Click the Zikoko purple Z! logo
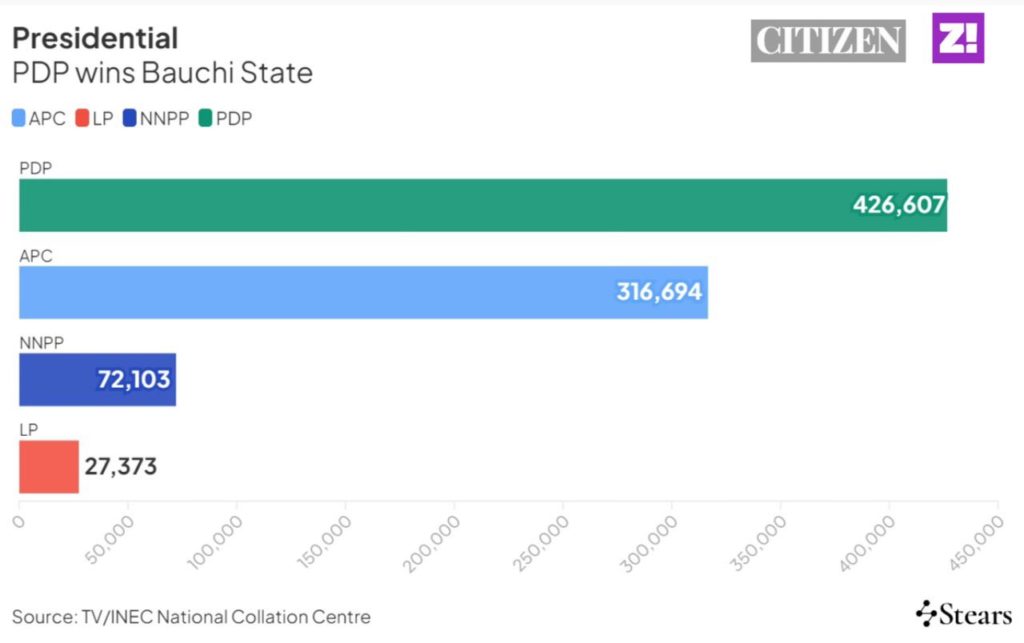Image resolution: width=1024 pixels, height=643 pixels. pyautogui.click(x=958, y=39)
